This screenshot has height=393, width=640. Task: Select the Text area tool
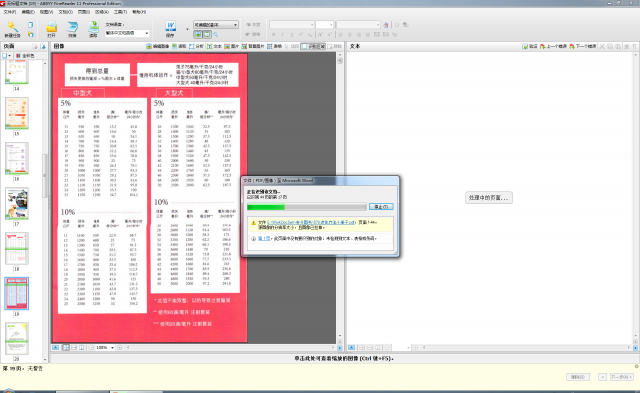(x=214, y=47)
